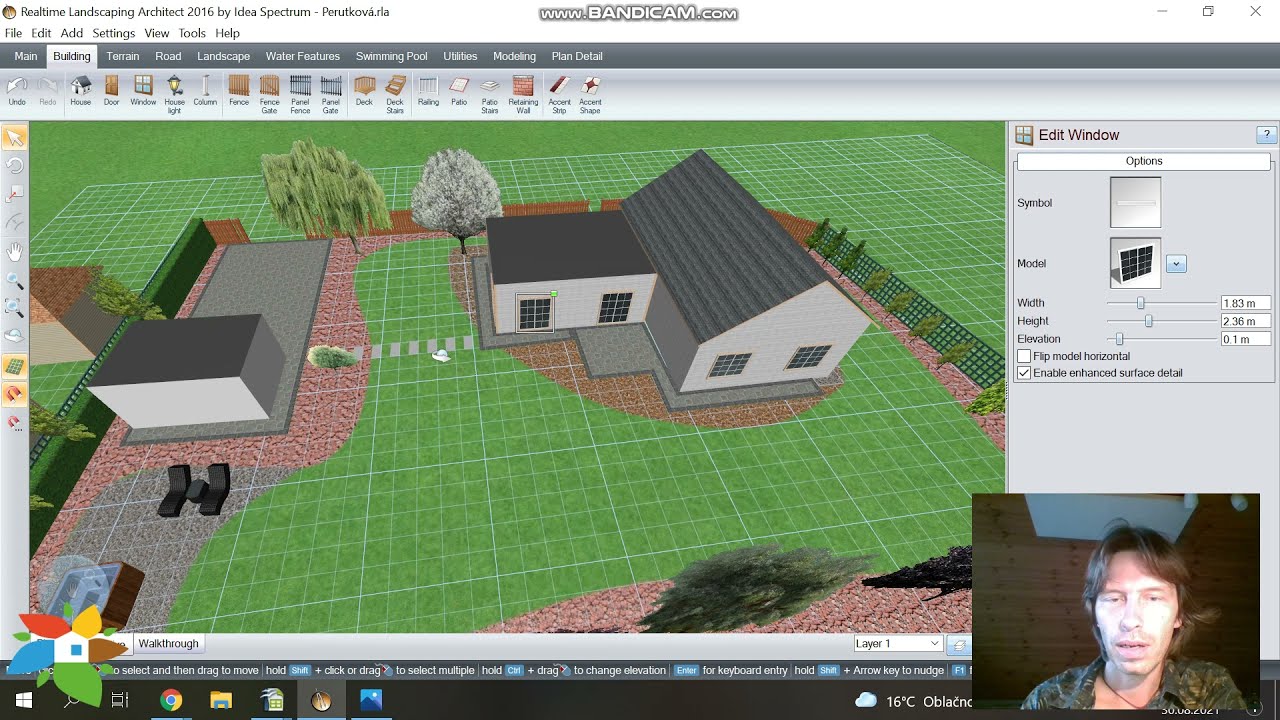Pick the Railing tool
Image resolution: width=1280 pixels, height=720 pixels.
[x=428, y=91]
